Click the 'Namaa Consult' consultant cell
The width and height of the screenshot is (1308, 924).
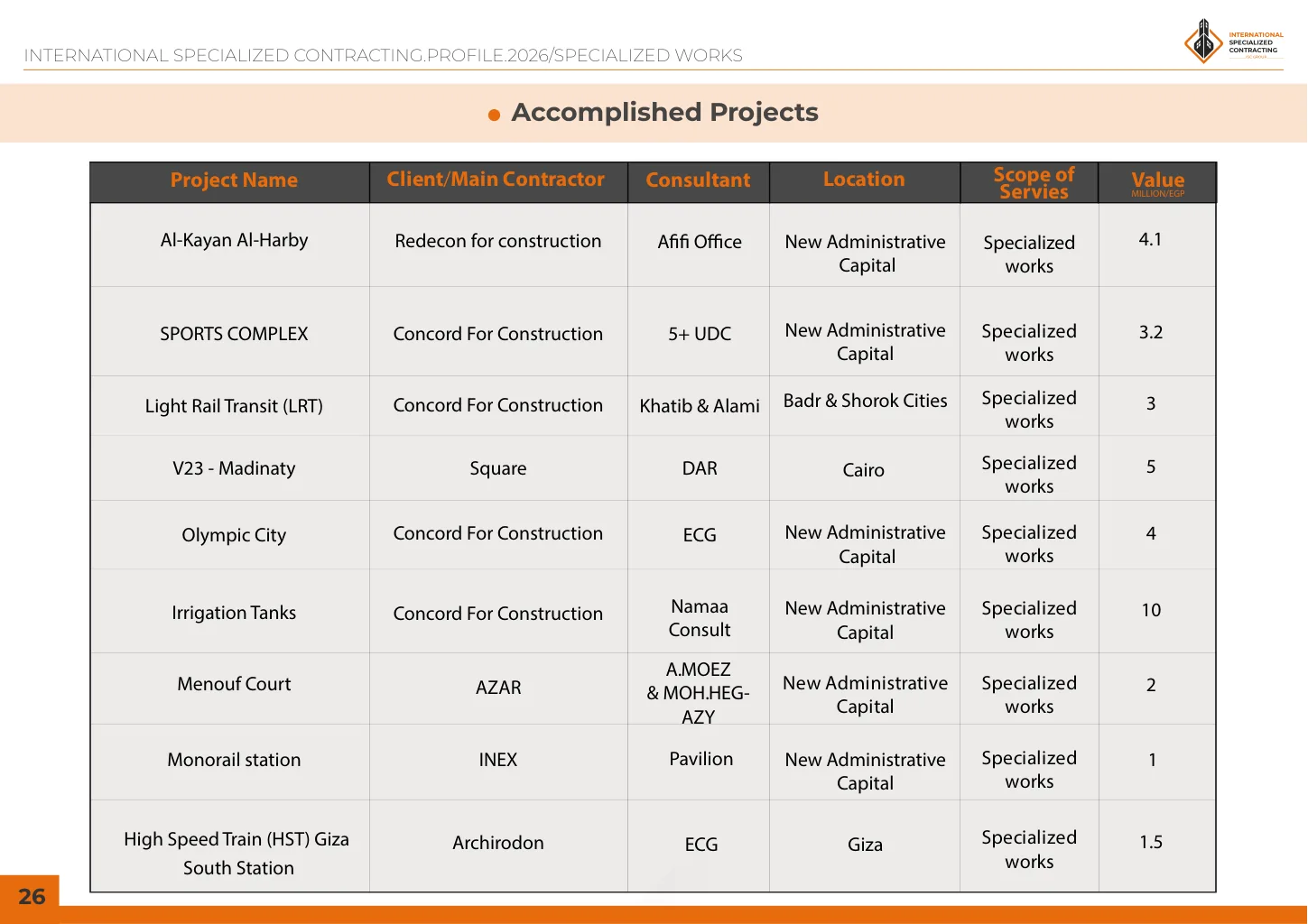click(700, 618)
